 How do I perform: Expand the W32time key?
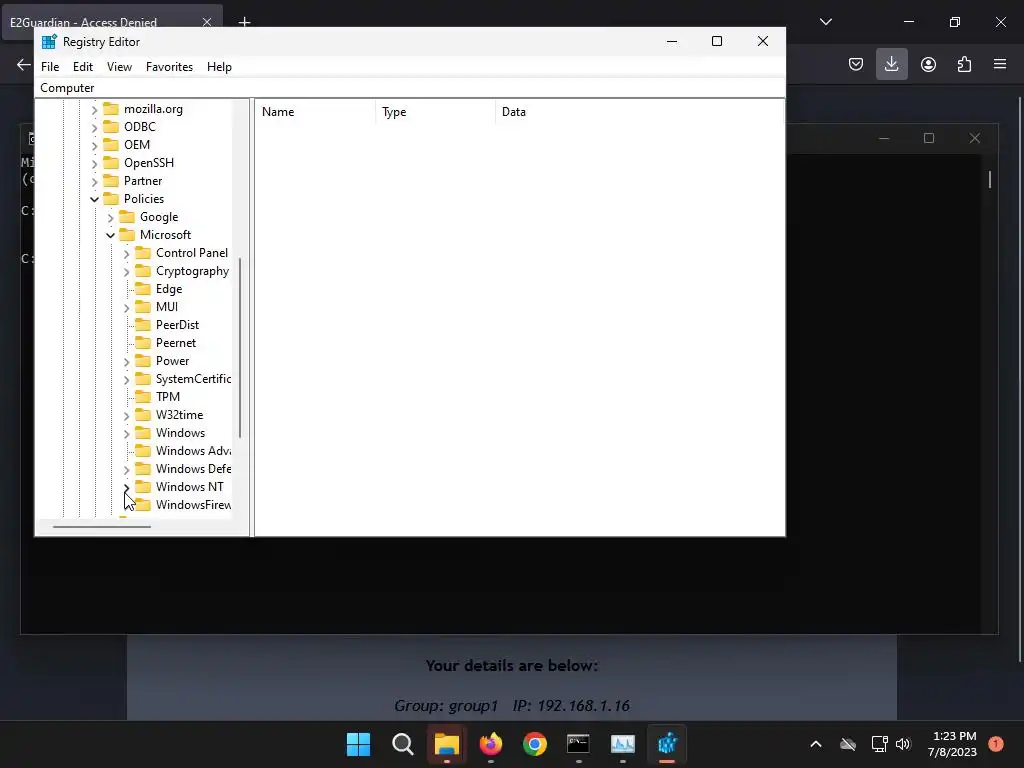127,415
